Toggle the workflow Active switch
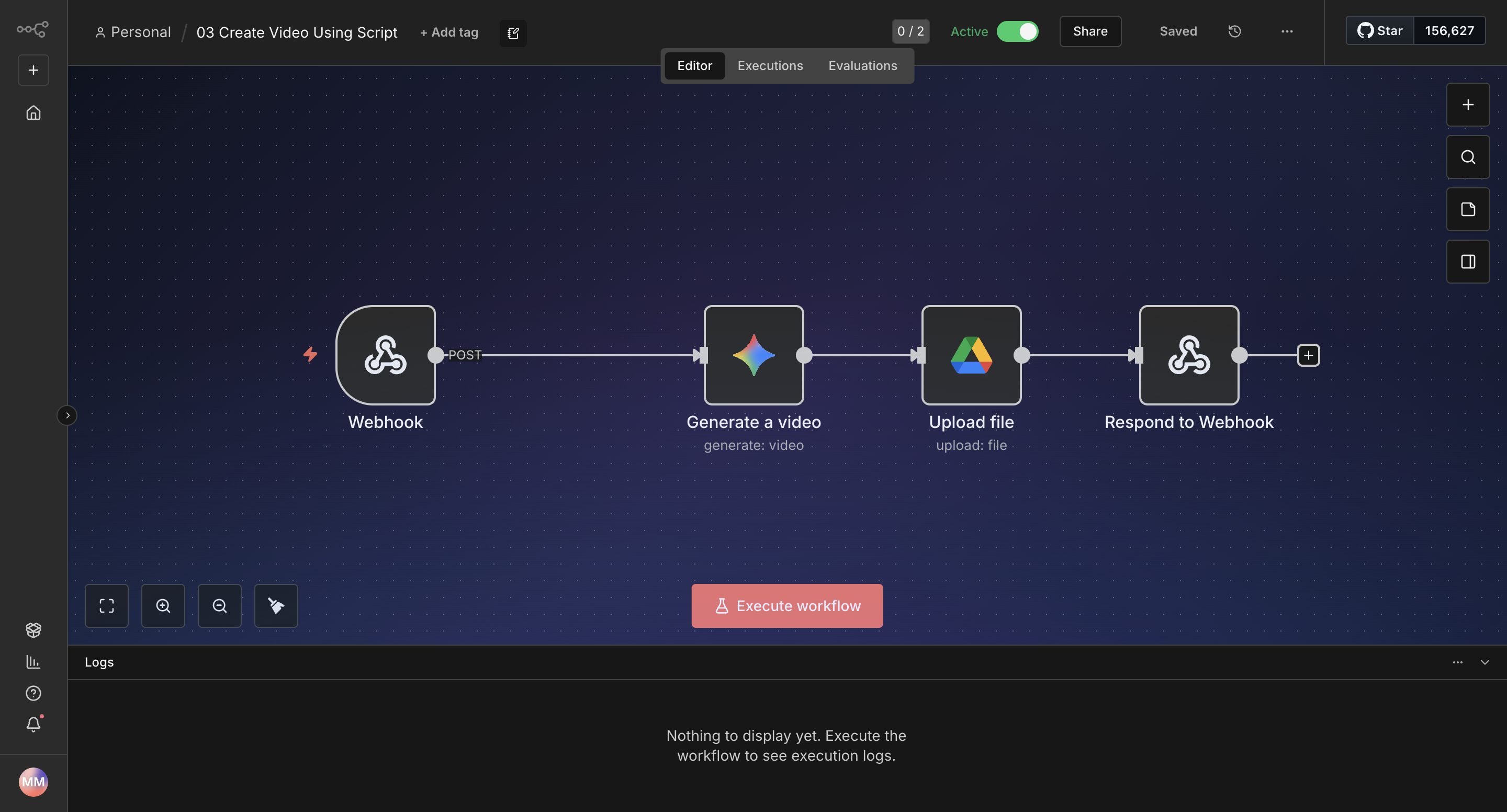Screen dimensions: 1507x812 point(1017,31)
